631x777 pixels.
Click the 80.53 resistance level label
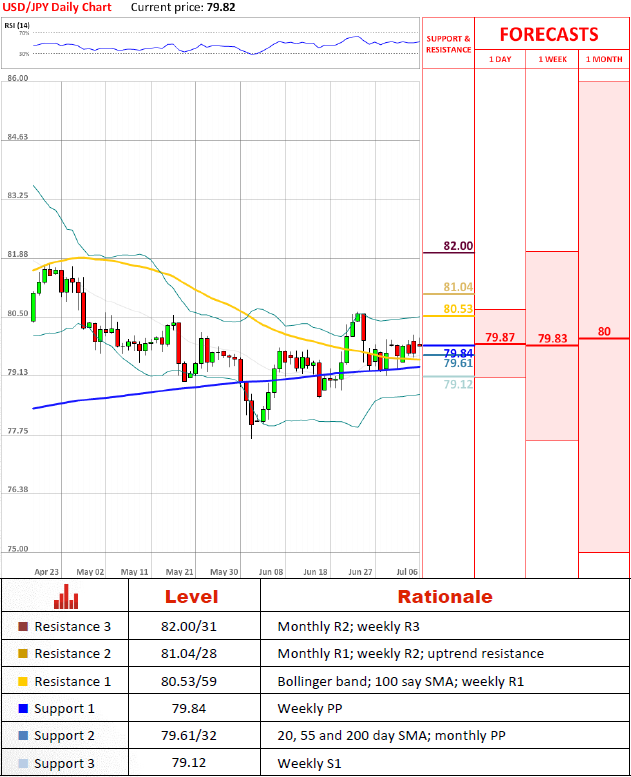(x=458, y=309)
